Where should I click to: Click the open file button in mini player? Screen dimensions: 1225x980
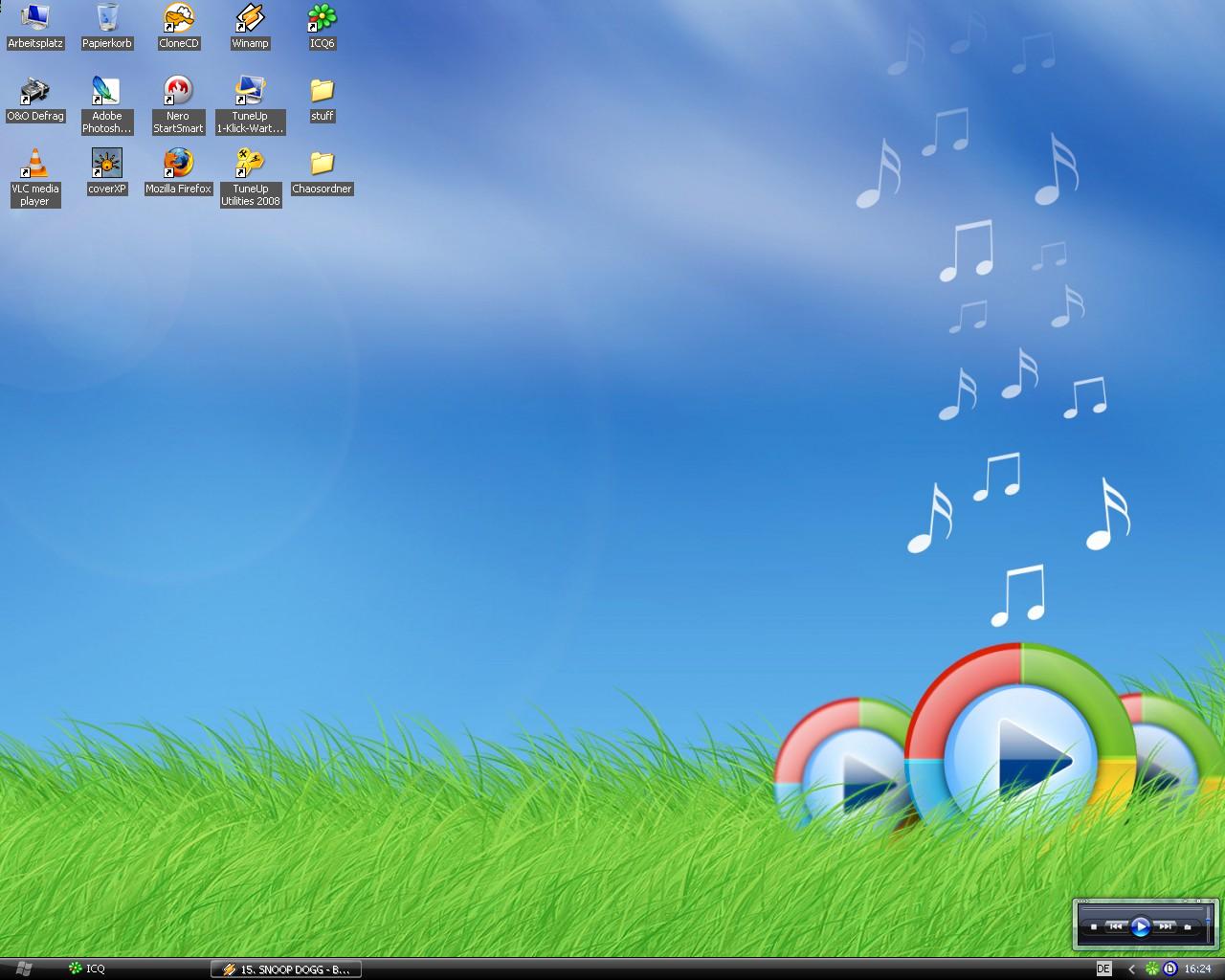1188,926
